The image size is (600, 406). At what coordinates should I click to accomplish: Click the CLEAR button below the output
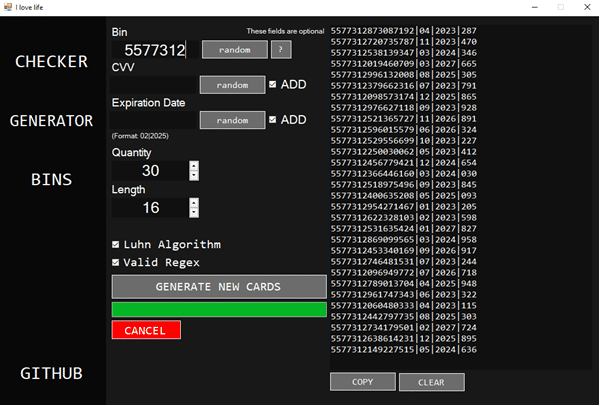[432, 382]
